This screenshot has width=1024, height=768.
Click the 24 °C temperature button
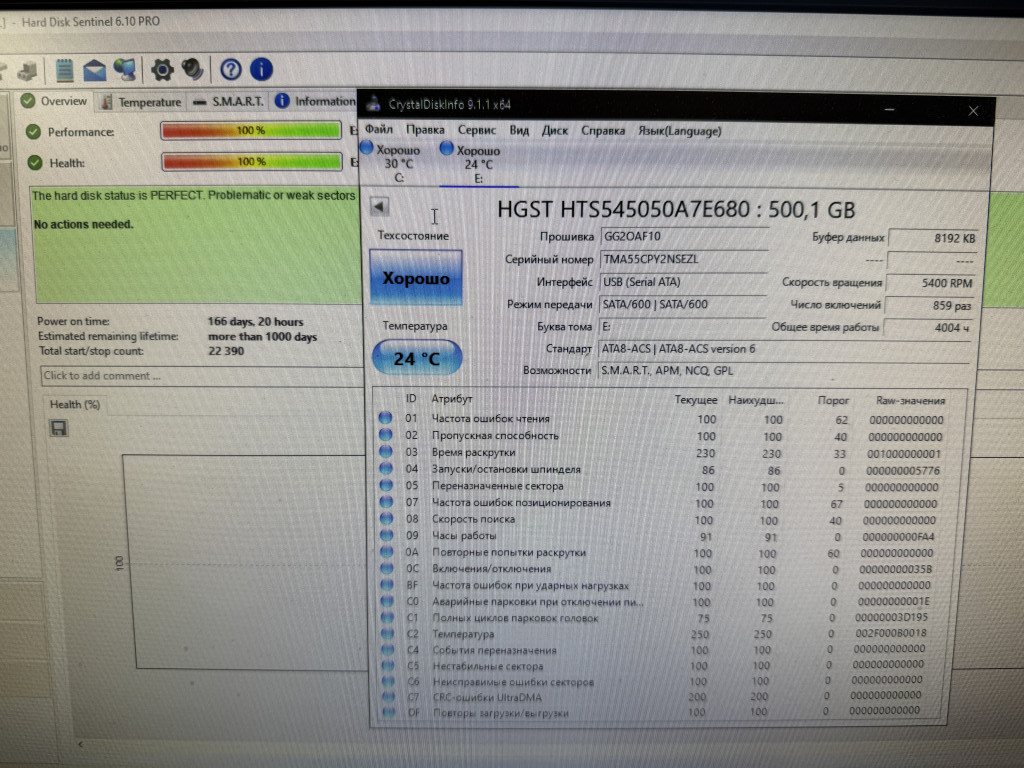click(x=416, y=358)
